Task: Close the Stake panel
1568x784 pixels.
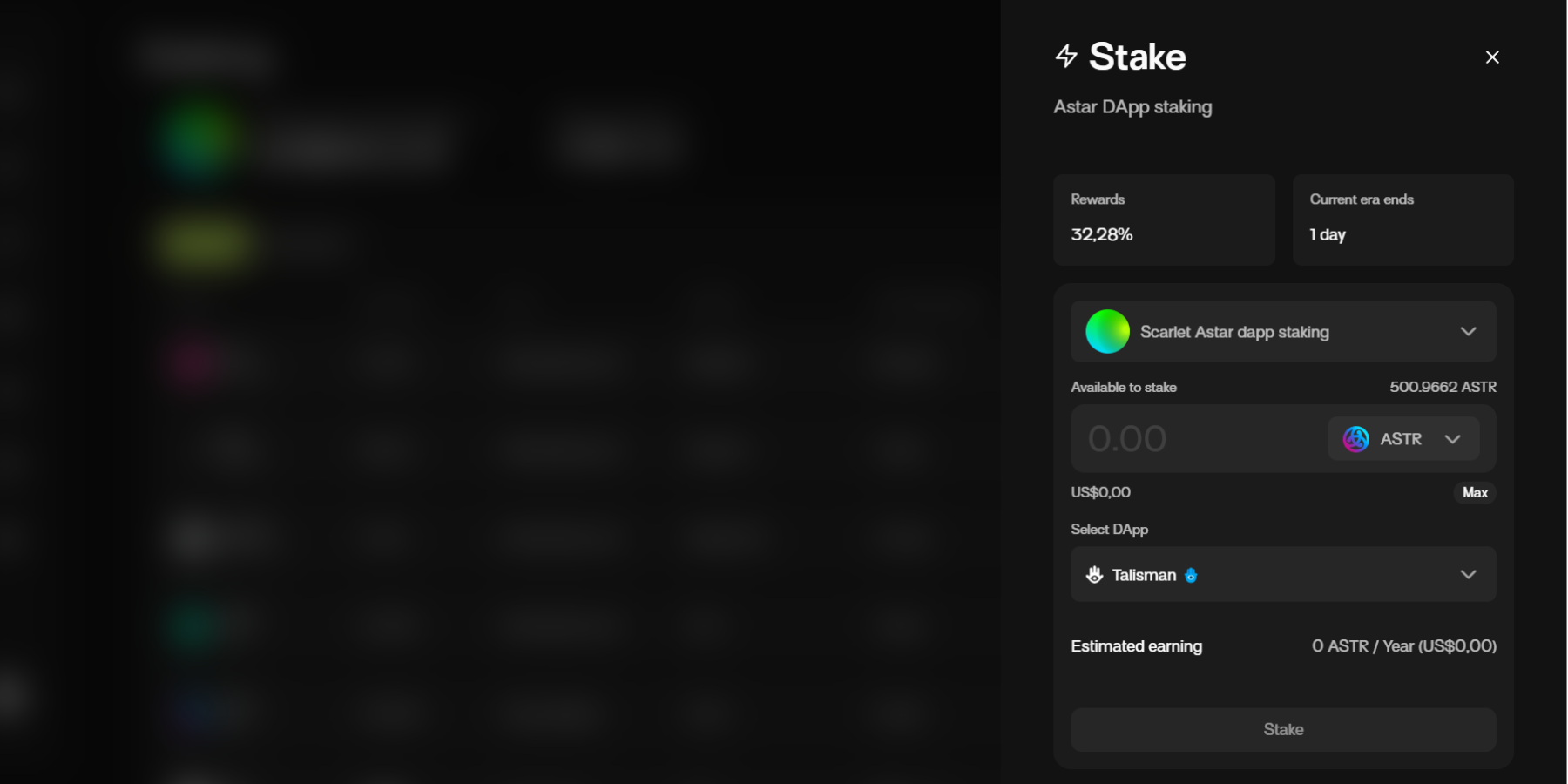Action: [1492, 57]
